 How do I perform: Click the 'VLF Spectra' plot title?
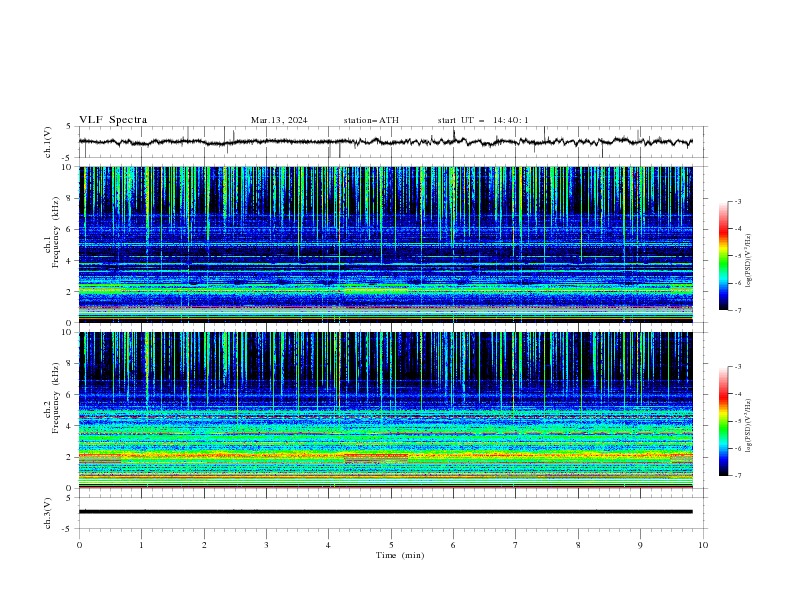[113, 120]
